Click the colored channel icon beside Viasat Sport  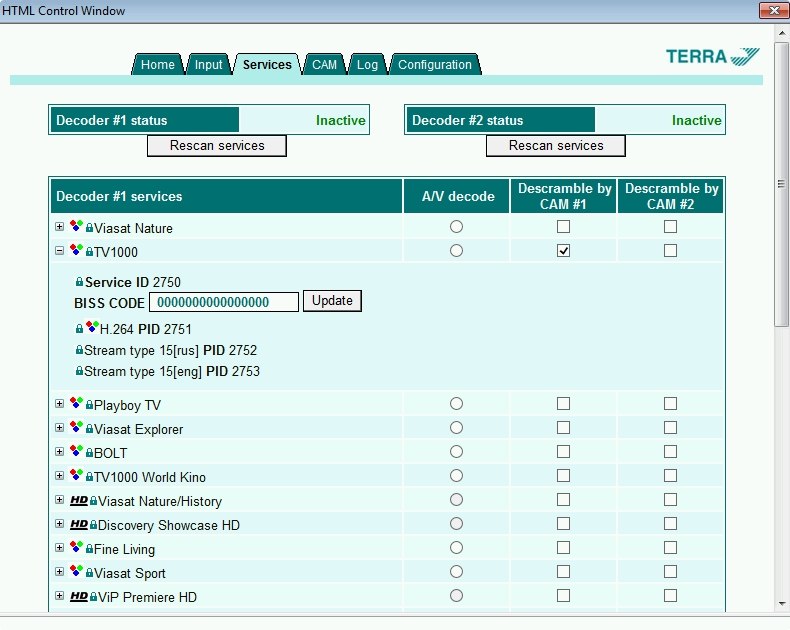click(76, 571)
